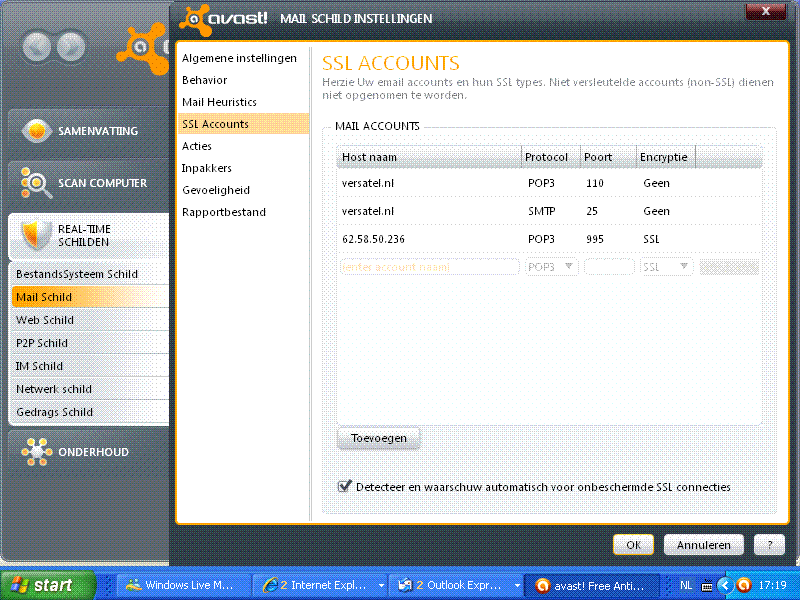Go back with the left navigation arrow
800x600 pixels.
coord(37,47)
